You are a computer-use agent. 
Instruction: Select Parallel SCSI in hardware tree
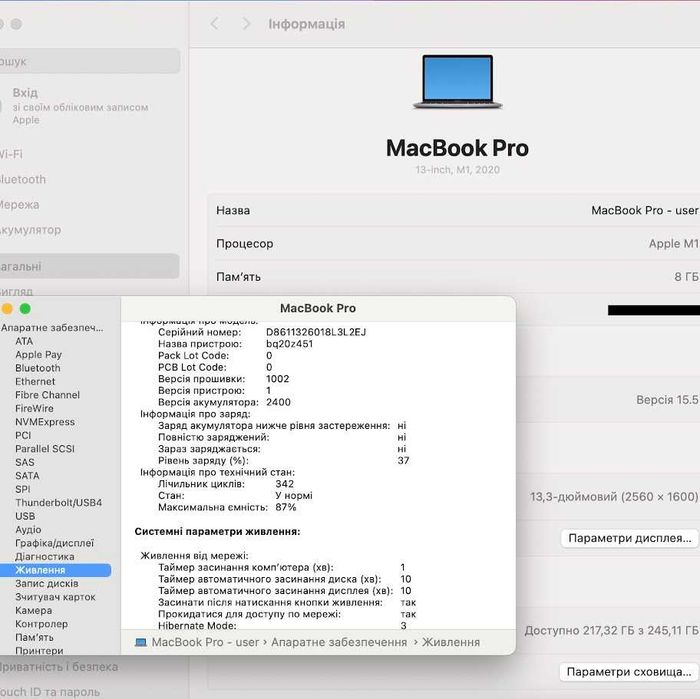pos(45,449)
